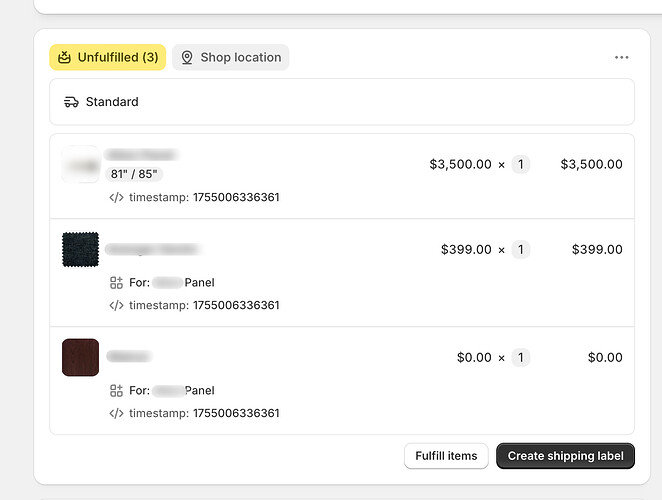Viewport: 662px width, 500px height.
Task: Click the Standard shipping method row
Action: click(x=342, y=102)
